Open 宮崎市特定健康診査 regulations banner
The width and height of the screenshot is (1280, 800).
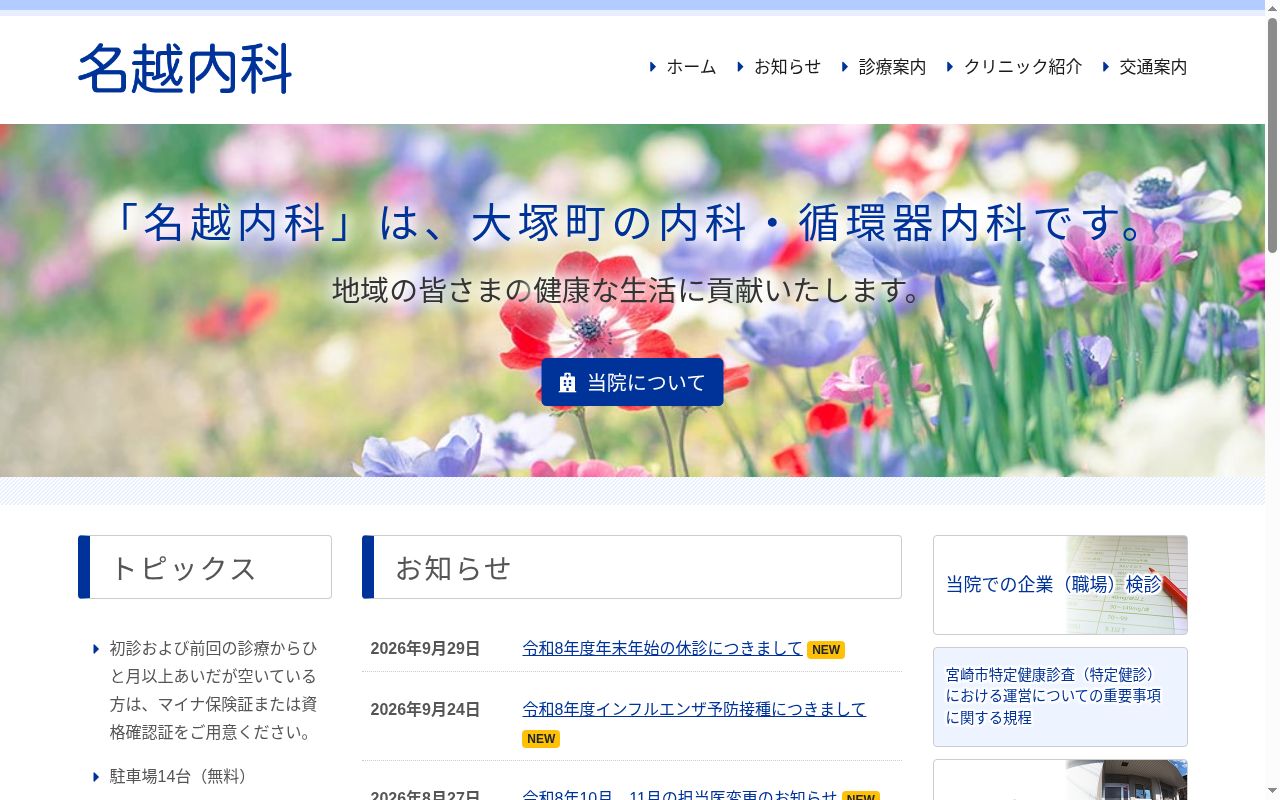click(x=1060, y=697)
